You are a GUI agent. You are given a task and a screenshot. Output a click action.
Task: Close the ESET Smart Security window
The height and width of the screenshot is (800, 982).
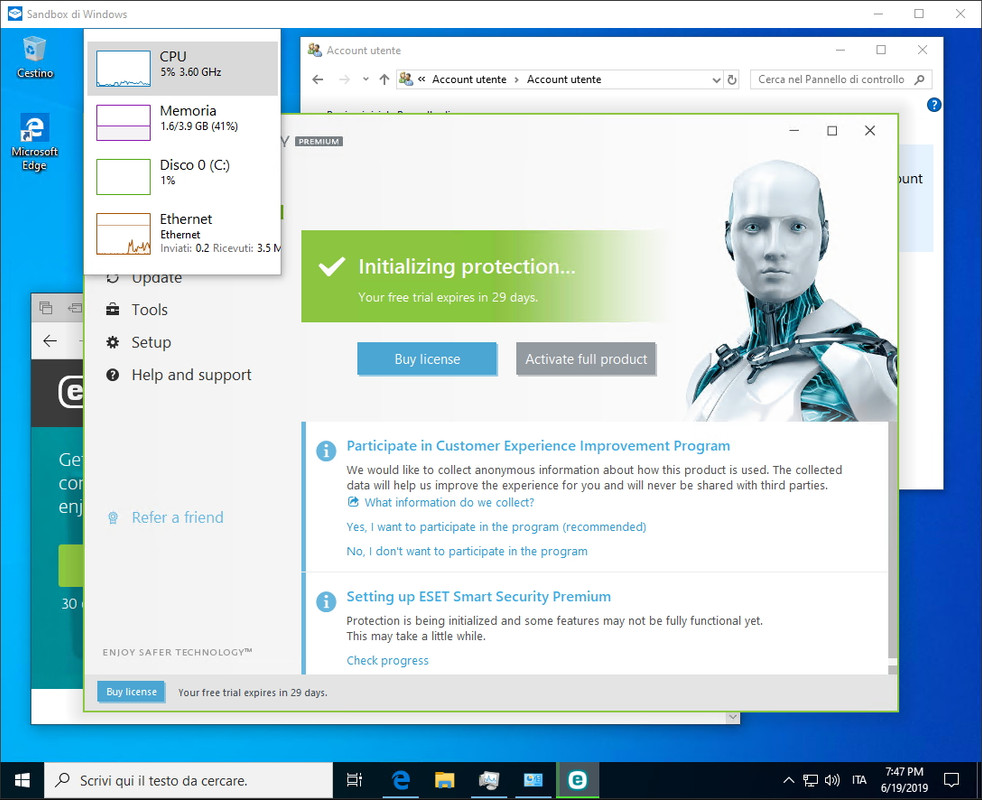(870, 130)
